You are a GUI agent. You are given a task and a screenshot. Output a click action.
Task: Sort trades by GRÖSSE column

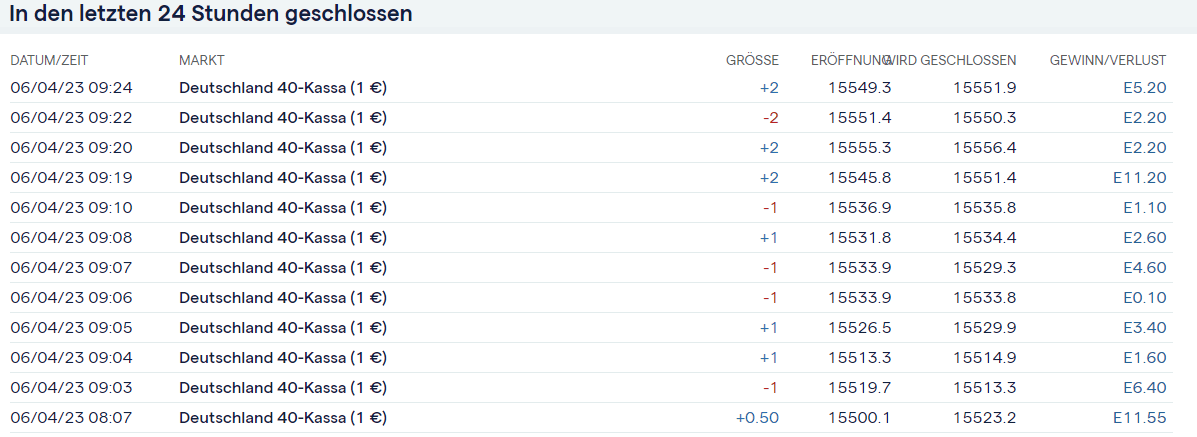752,61
